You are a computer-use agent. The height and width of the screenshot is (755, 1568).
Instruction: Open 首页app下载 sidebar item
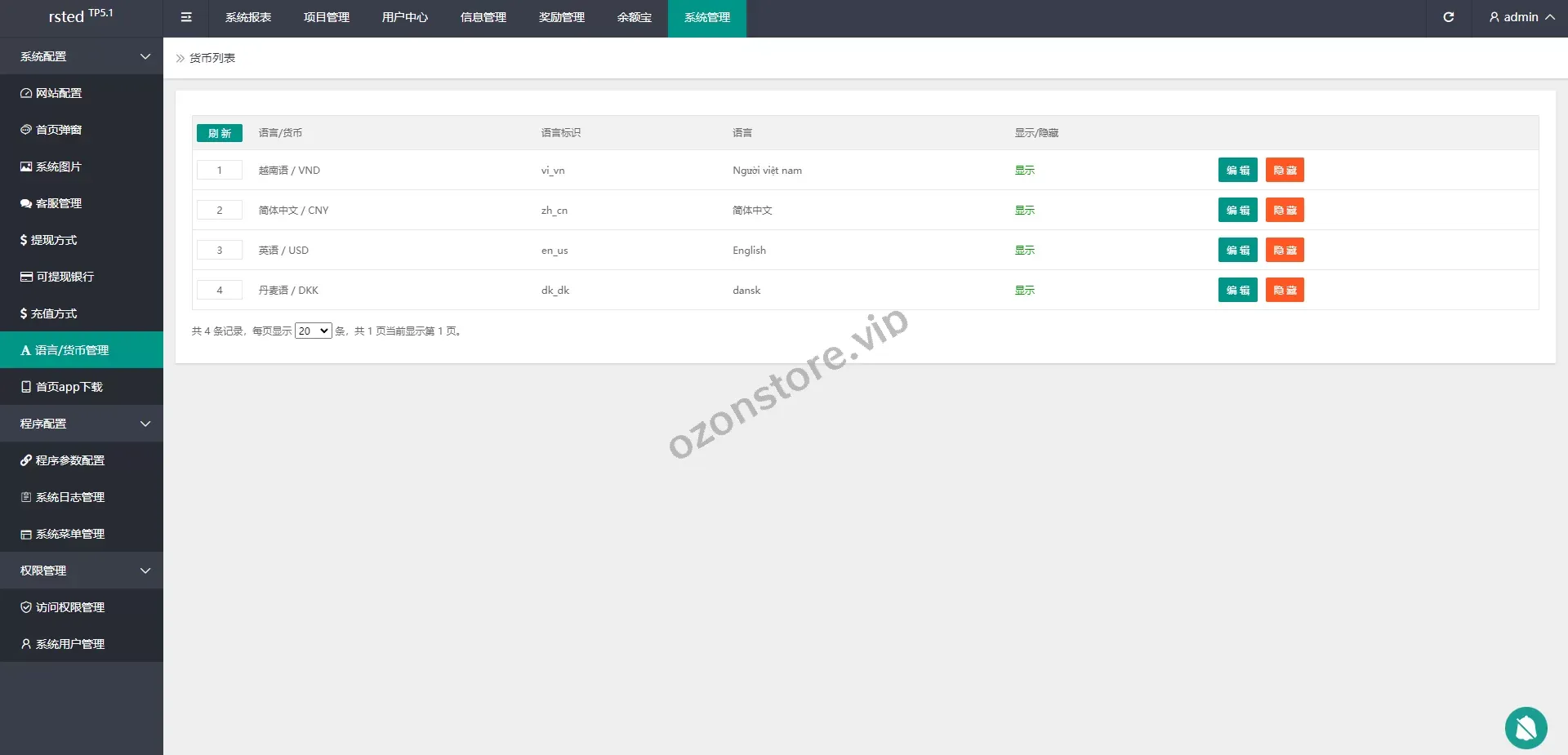coord(69,387)
